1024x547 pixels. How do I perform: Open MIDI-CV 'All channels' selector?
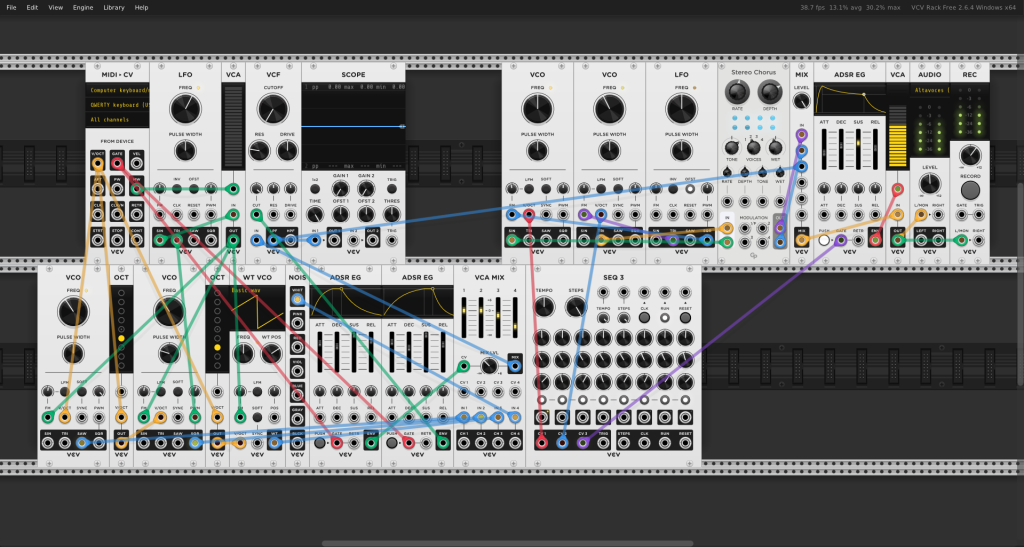click(118, 119)
